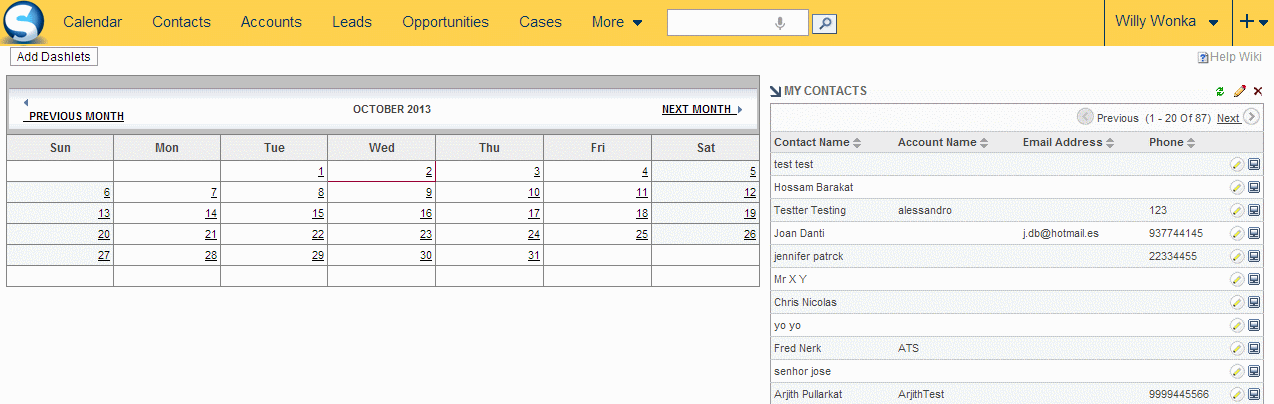The height and width of the screenshot is (404, 1274).
Task: Go to next contacts page arrow icon
Action: pyautogui.click(x=1254, y=118)
